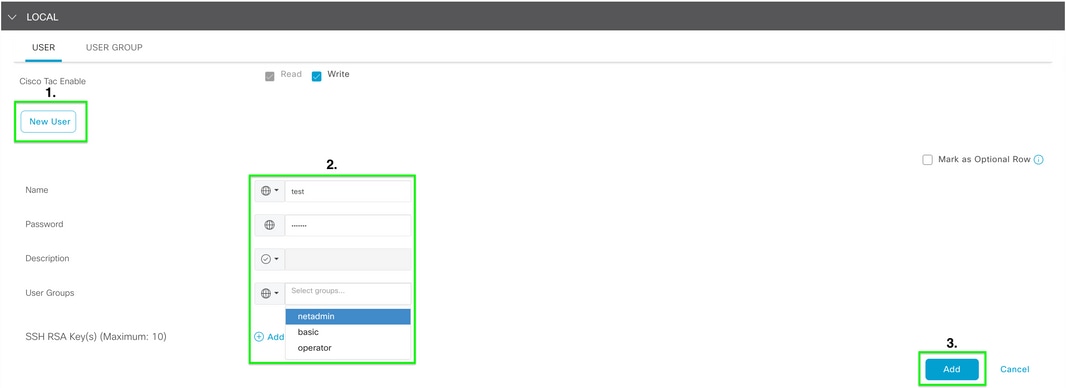Click info icon beside Mark as Optional Row
The width and height of the screenshot is (1066, 388).
(1038, 160)
